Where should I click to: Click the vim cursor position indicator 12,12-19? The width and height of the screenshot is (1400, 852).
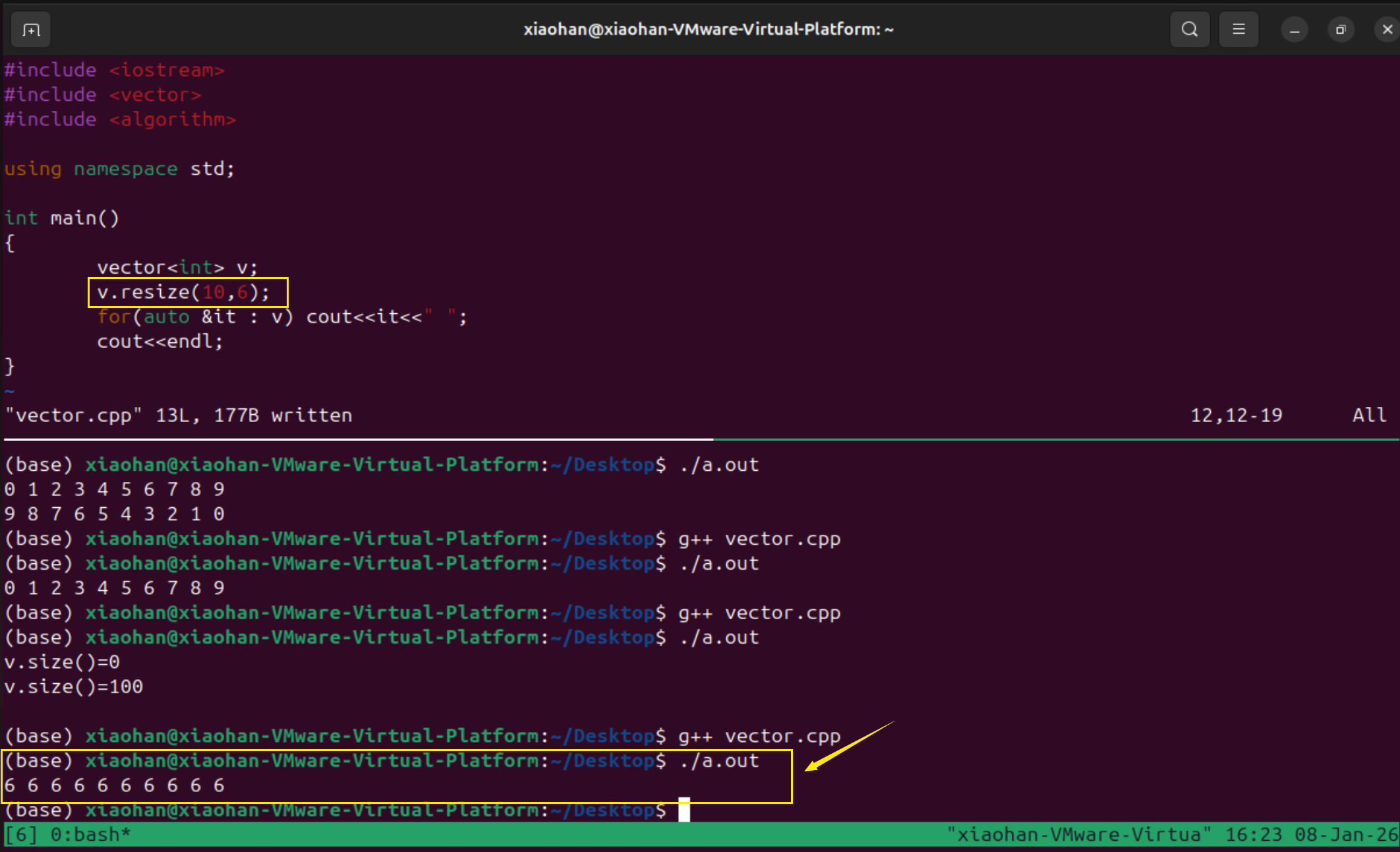pos(1236,415)
